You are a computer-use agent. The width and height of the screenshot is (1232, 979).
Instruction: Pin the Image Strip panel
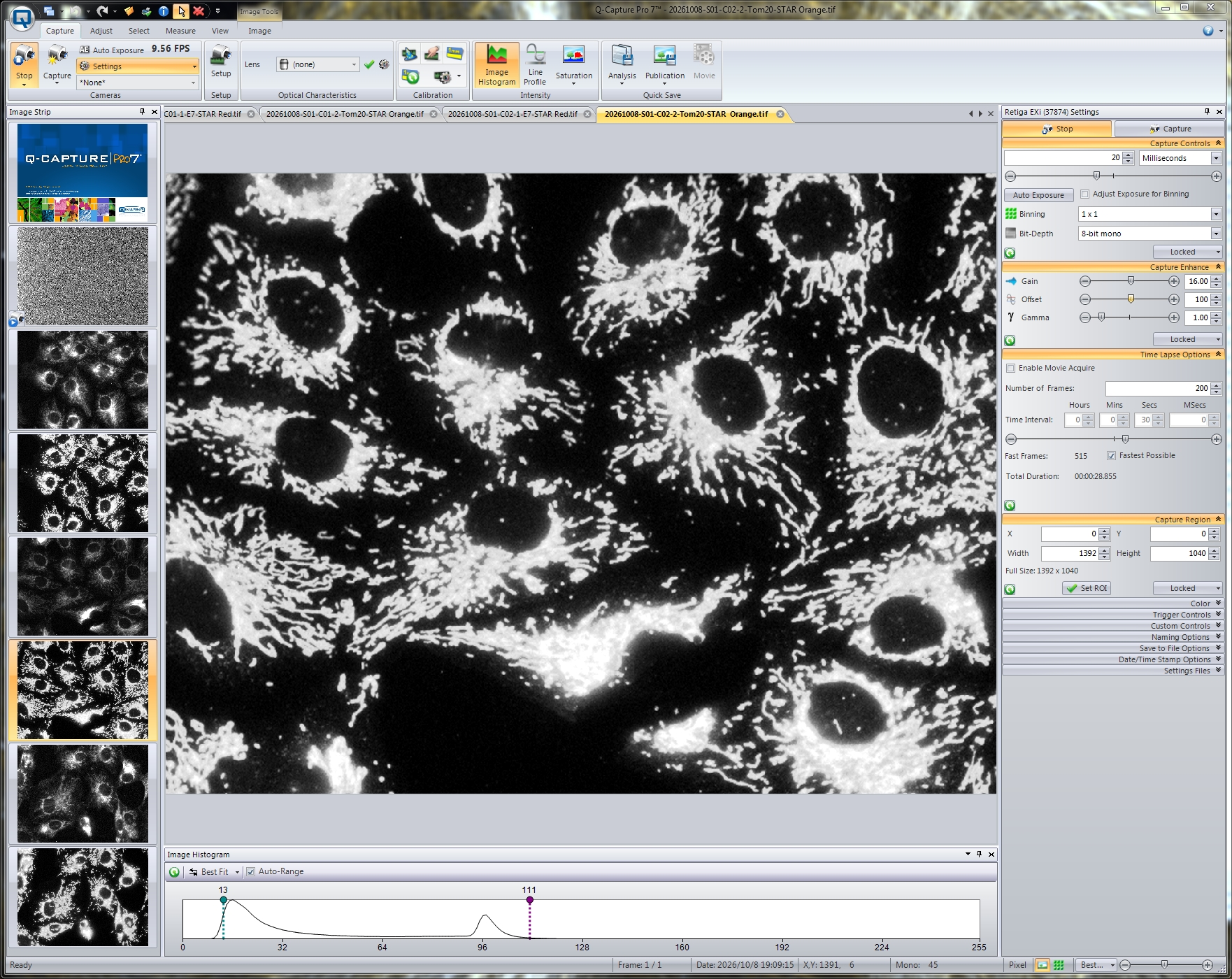click(x=142, y=112)
